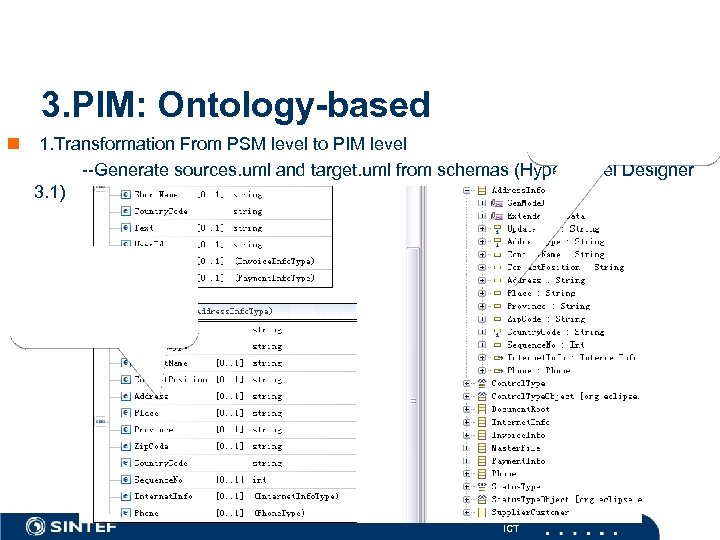Select the MasterFile tree label
The image size is (720, 540).
coord(516,447)
